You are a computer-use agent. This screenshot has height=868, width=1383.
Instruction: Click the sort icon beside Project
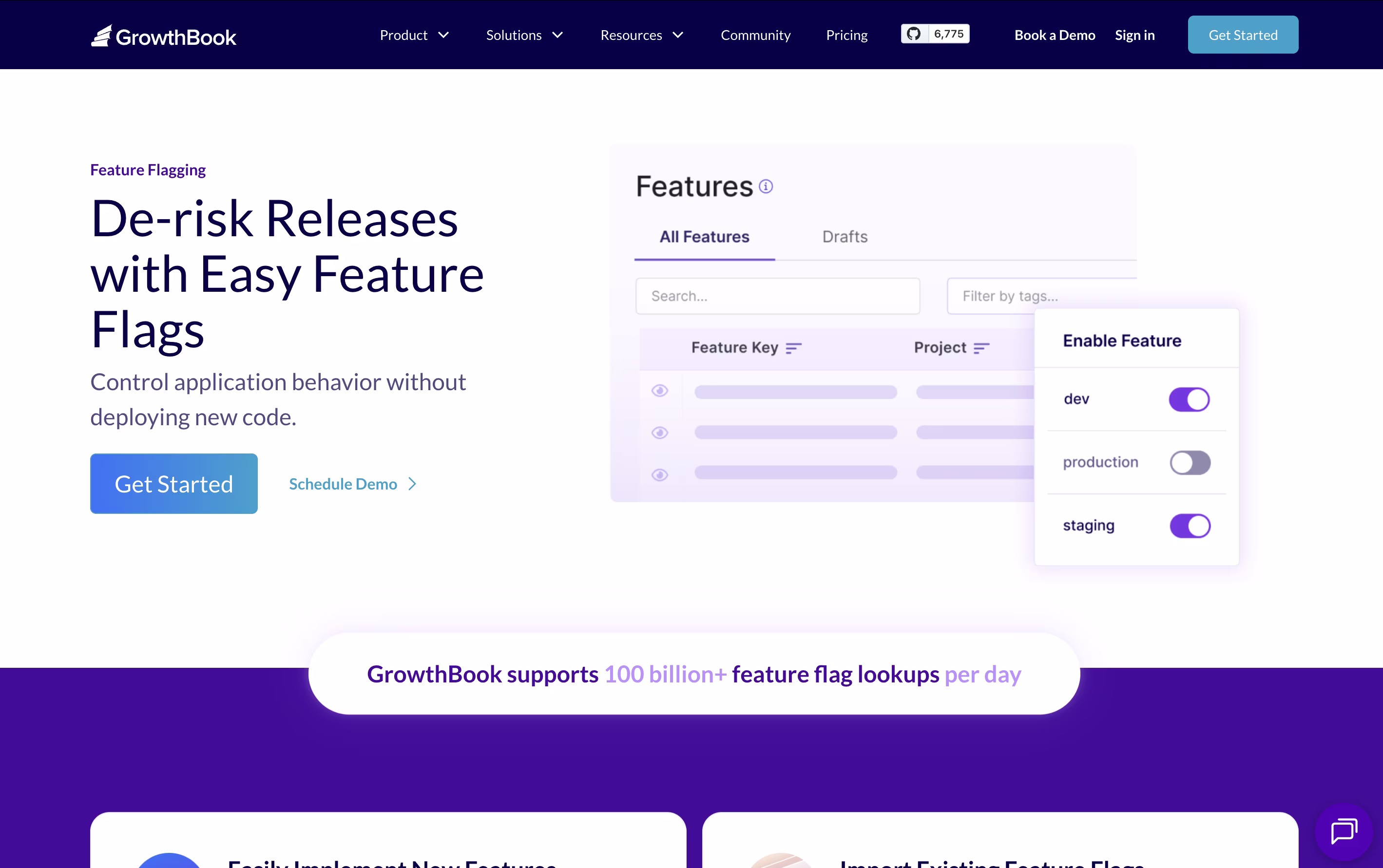[981, 348]
